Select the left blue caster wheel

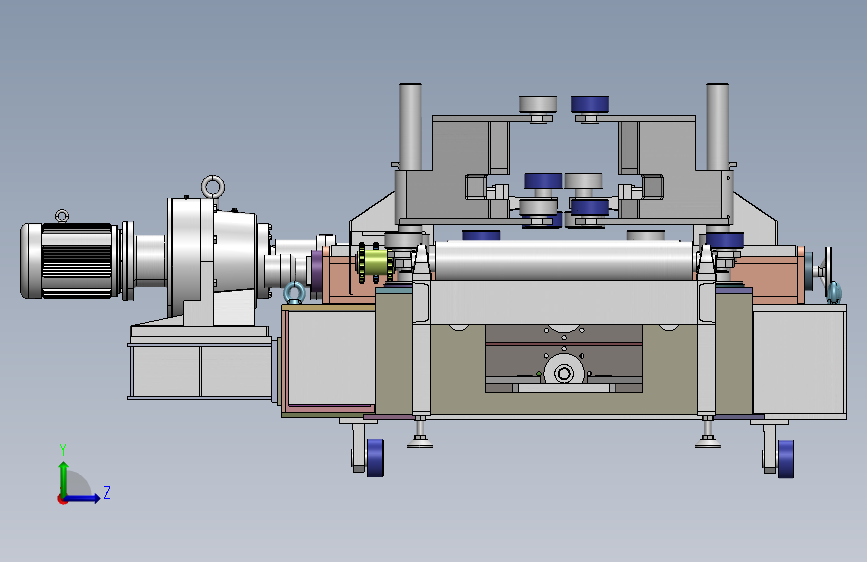(x=375, y=457)
